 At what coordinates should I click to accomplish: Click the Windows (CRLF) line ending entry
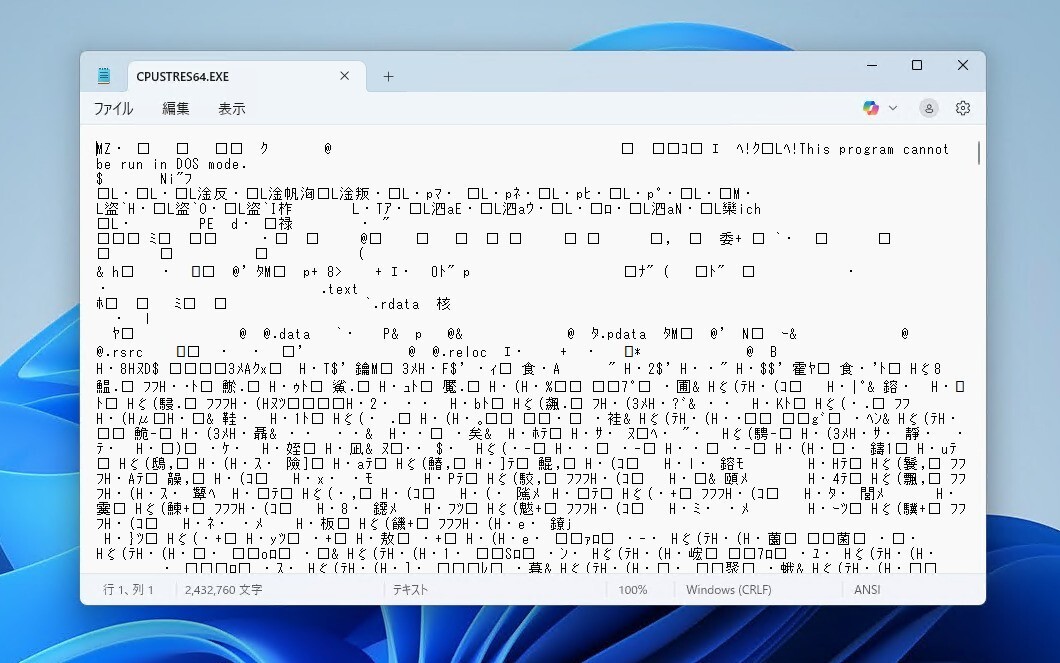tap(729, 589)
